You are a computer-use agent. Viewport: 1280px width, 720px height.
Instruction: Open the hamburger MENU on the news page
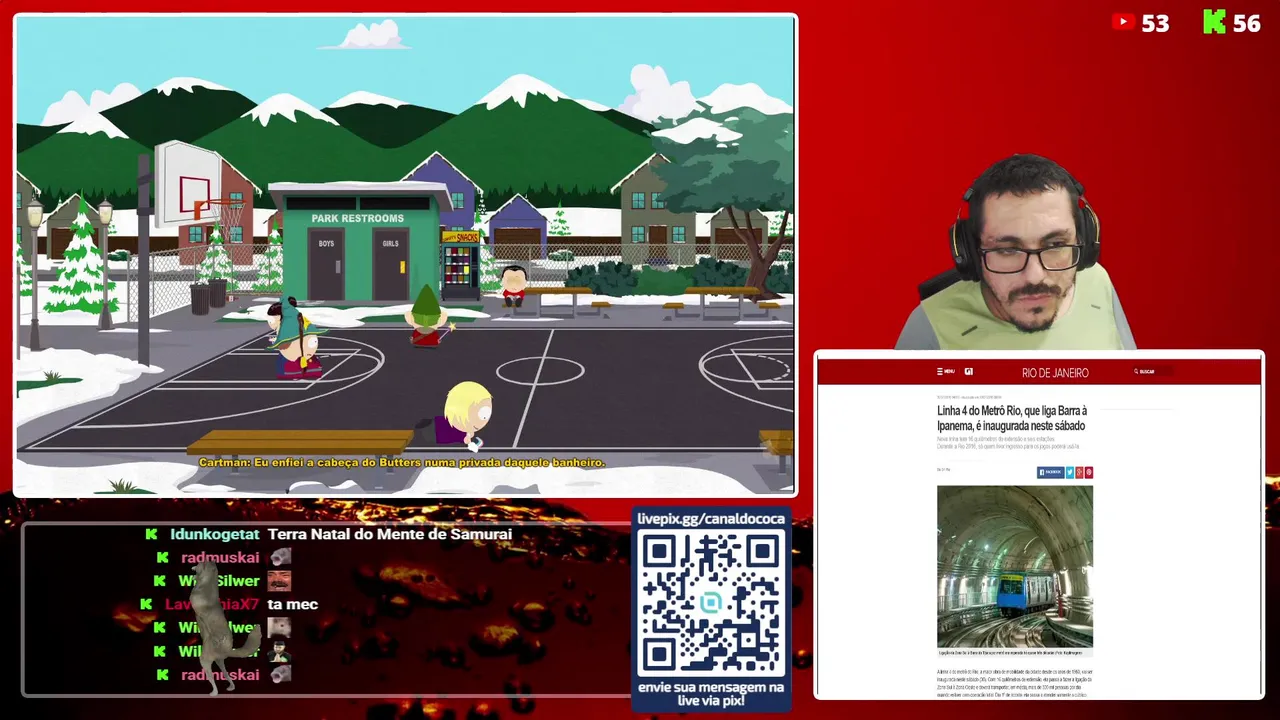pyautogui.click(x=946, y=371)
